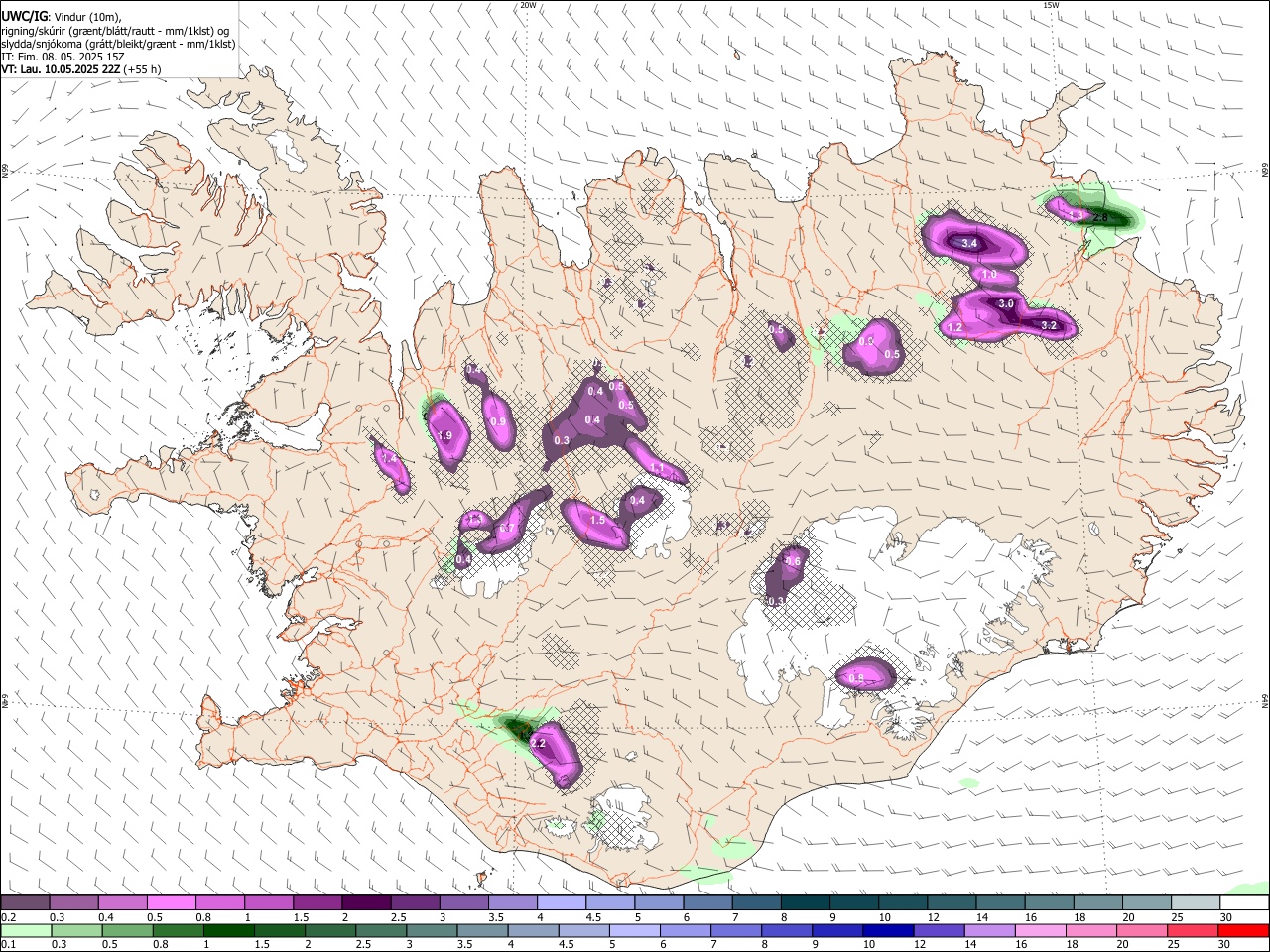Pick the deep blue 10–12 lower legend swatch
The image size is (1270, 952).
[x=887, y=930]
